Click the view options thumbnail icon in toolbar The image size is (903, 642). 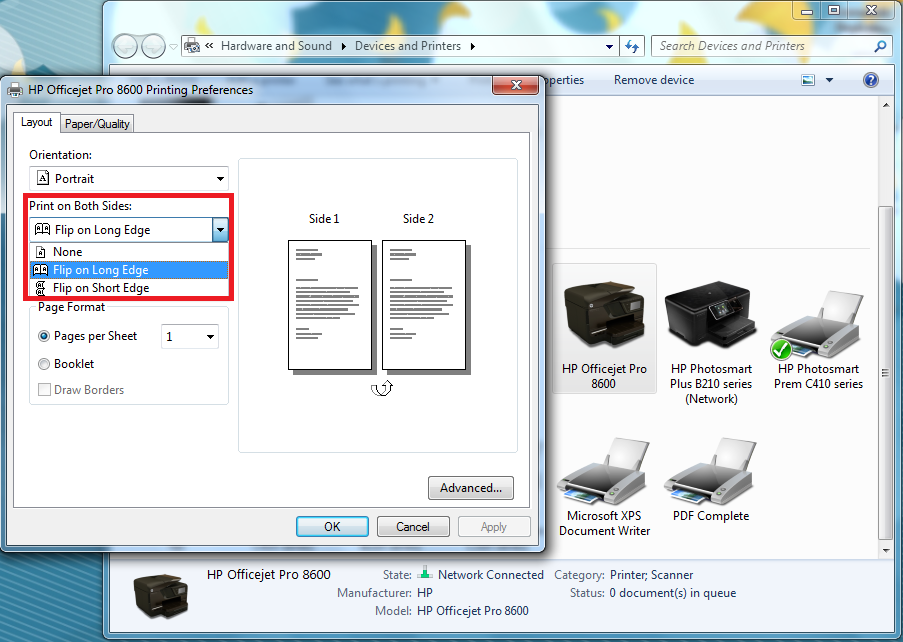point(808,80)
